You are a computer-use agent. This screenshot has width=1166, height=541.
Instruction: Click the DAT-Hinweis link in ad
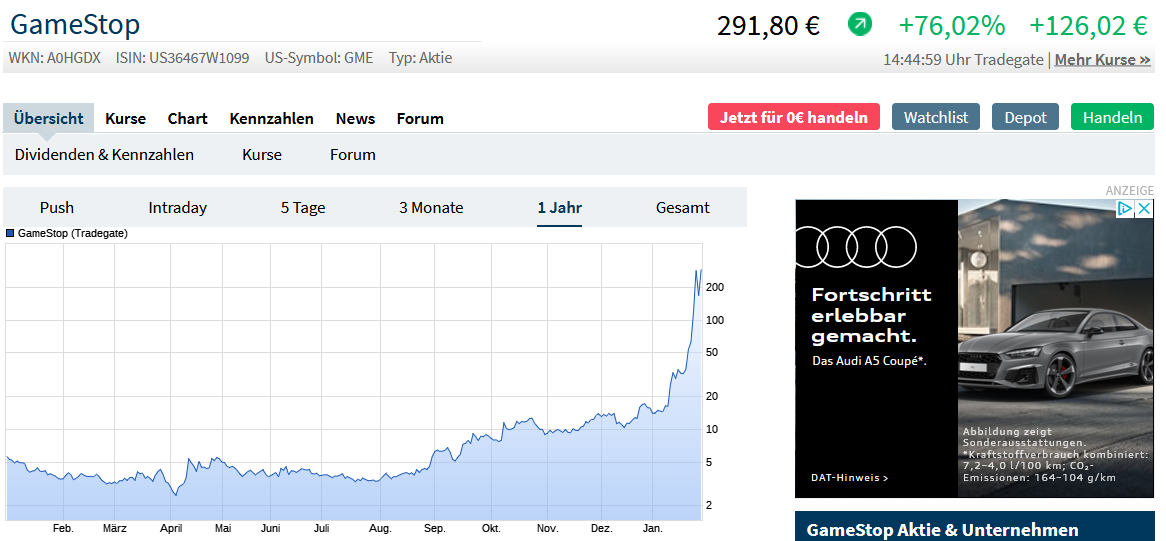(x=849, y=478)
